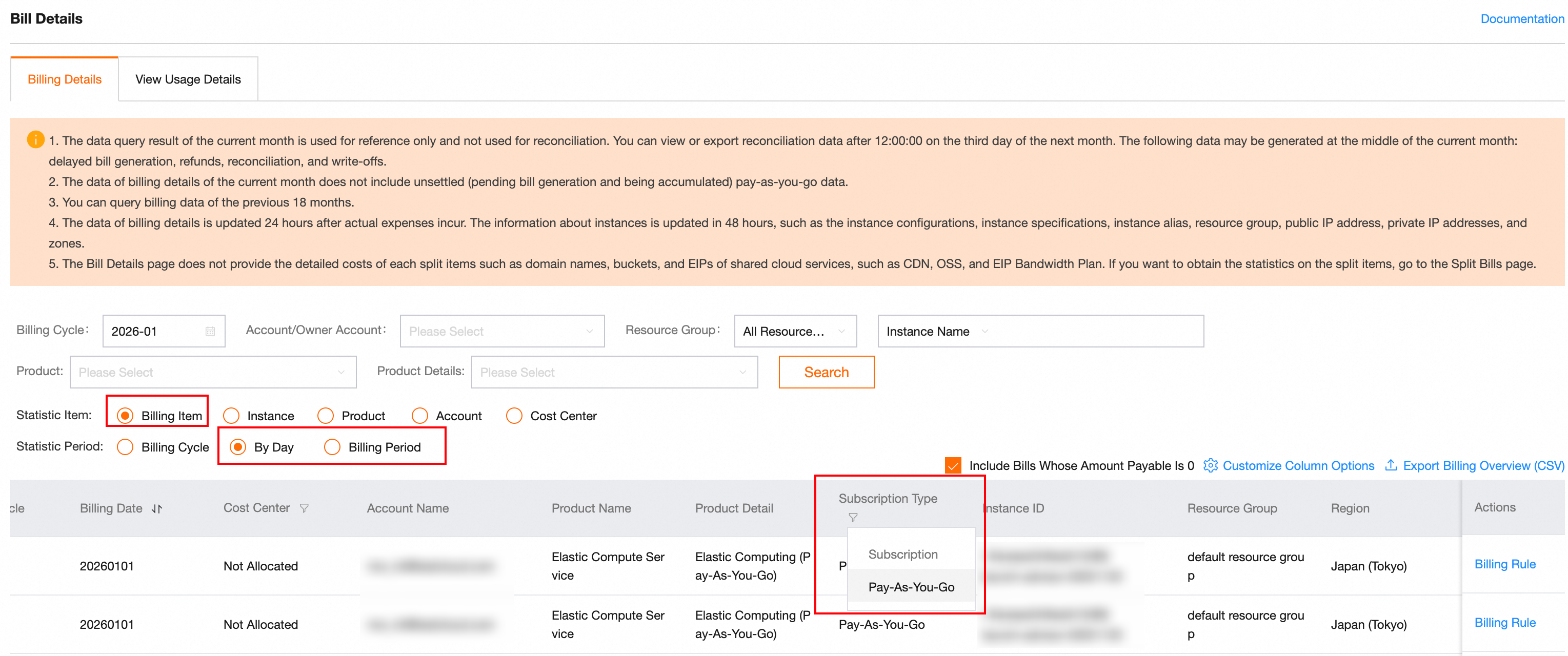Screen dimensions: 1568x656
Task: Click the Customize Column Options gear icon
Action: point(1210,465)
